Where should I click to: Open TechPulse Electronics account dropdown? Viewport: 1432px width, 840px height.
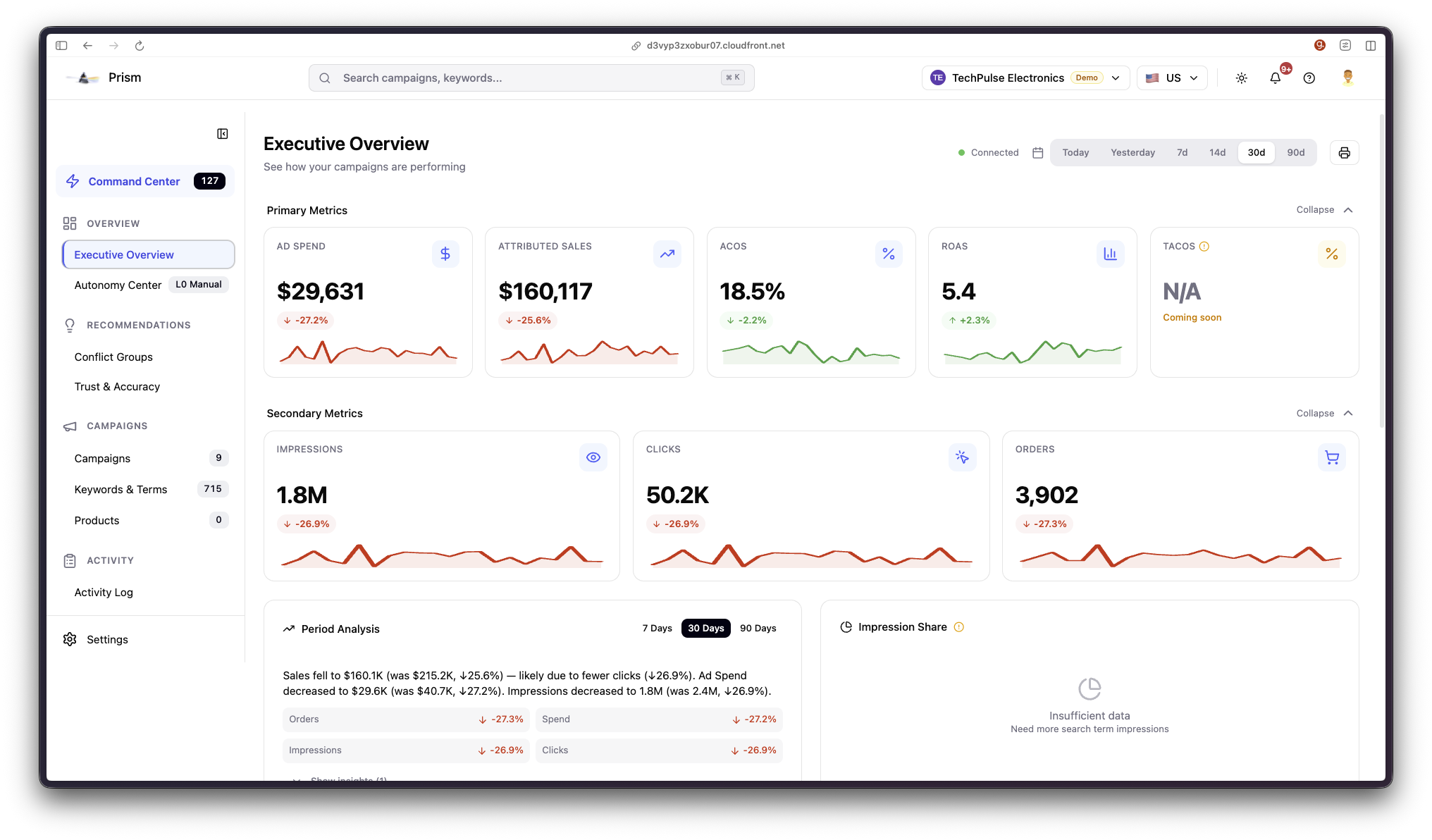click(x=1025, y=78)
